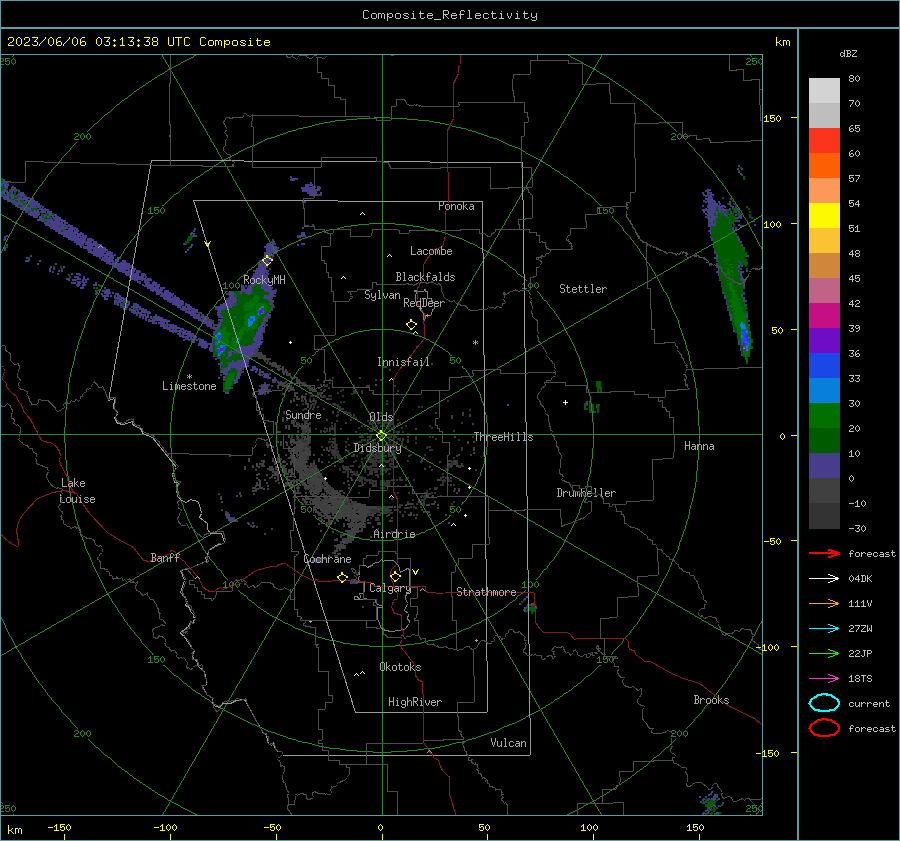This screenshot has width=900, height=841.
Task: Click the slate-purple 0 dBZ swatch
Action: coord(824,465)
